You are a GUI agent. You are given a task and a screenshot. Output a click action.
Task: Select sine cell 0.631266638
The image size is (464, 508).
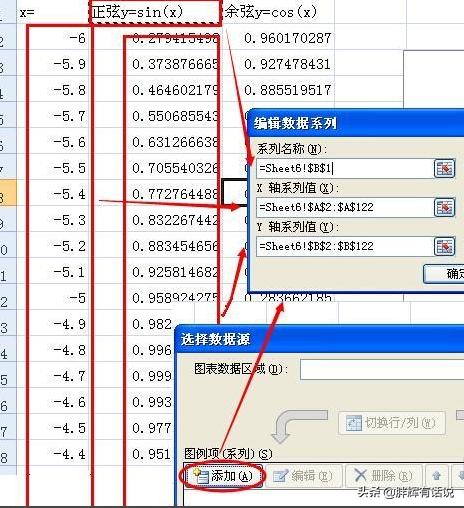pos(155,142)
